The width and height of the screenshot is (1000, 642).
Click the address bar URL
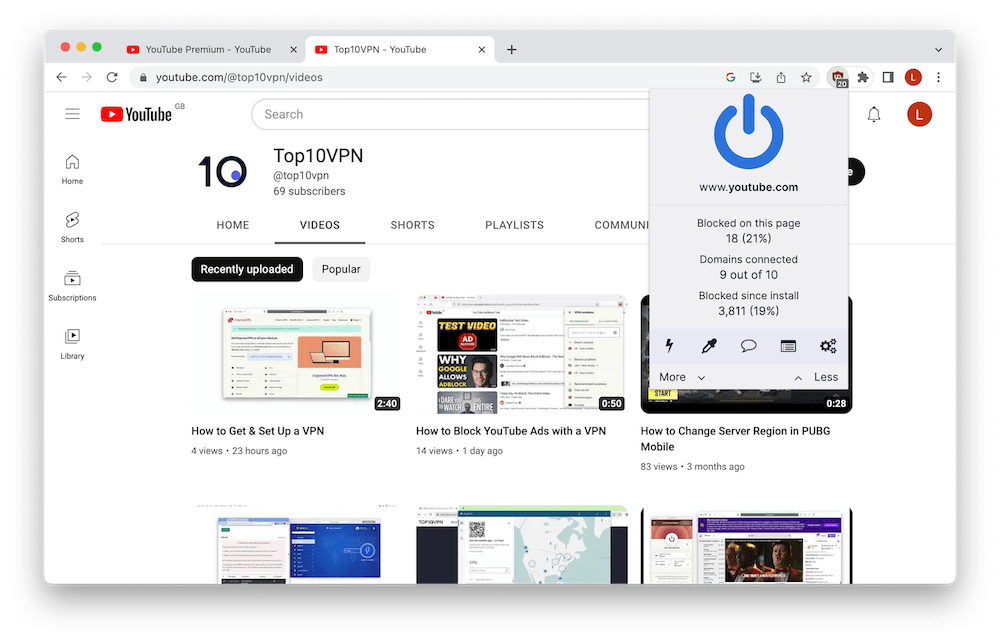coord(239,77)
